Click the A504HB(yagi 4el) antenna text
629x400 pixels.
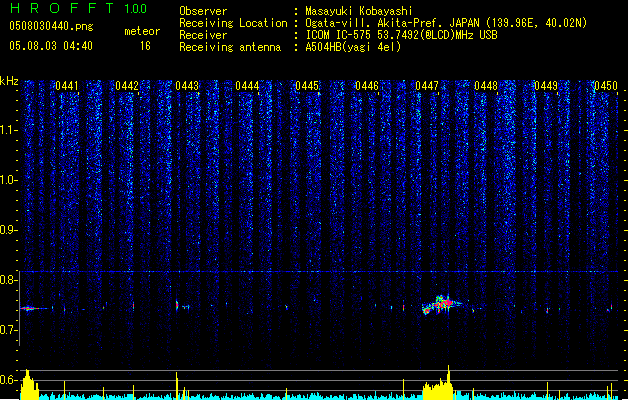tap(353, 47)
